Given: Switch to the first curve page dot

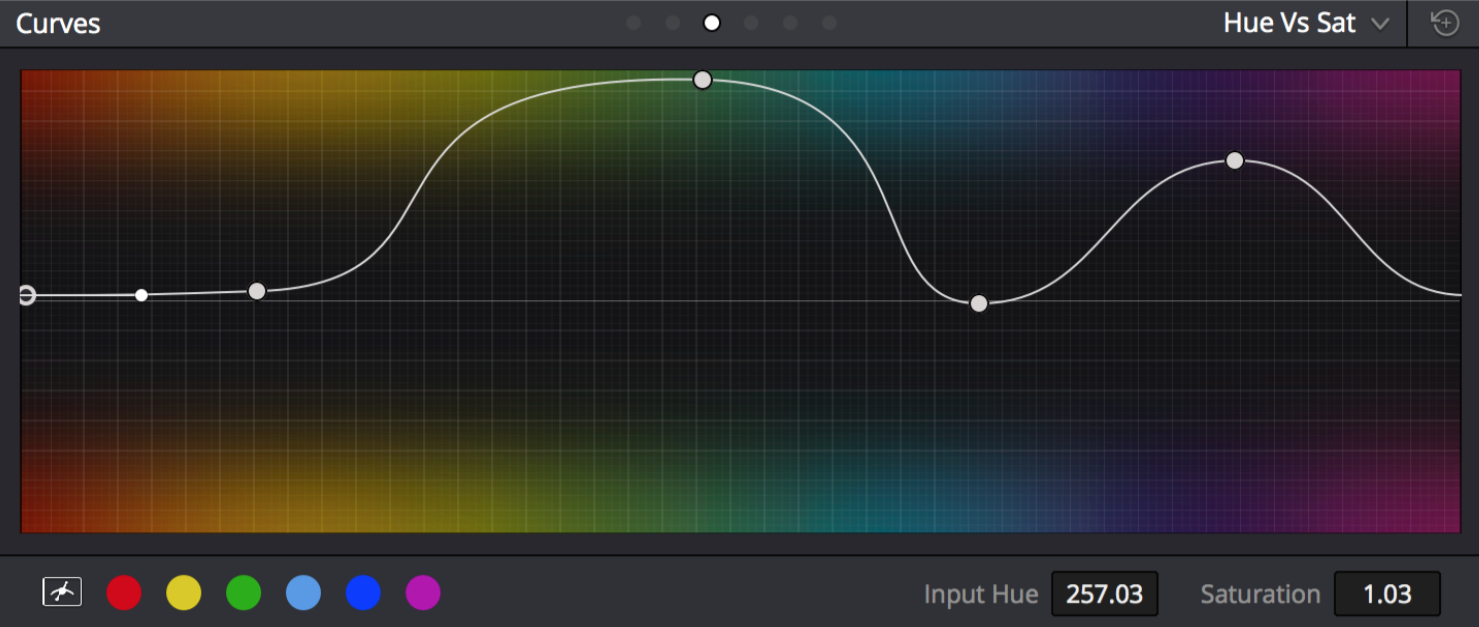Looking at the screenshot, I should (633, 23).
